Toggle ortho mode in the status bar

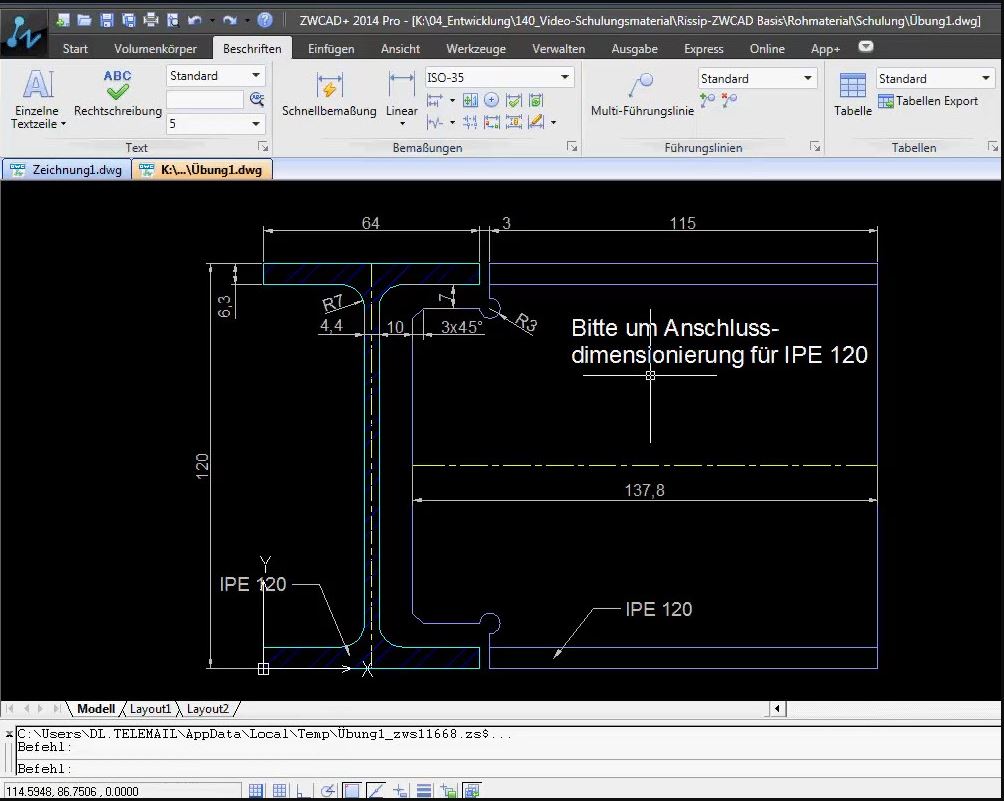tap(304, 791)
